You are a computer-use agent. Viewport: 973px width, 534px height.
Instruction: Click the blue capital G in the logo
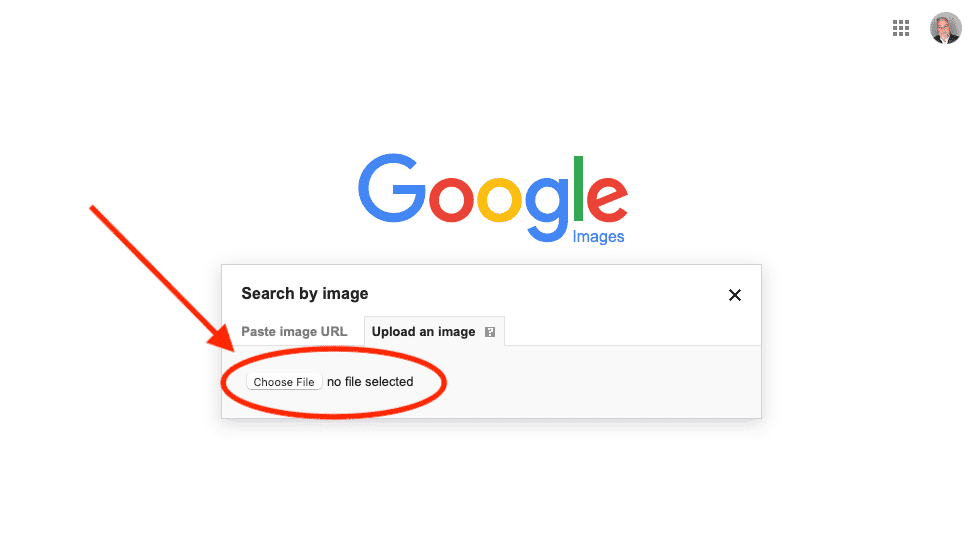tap(391, 189)
